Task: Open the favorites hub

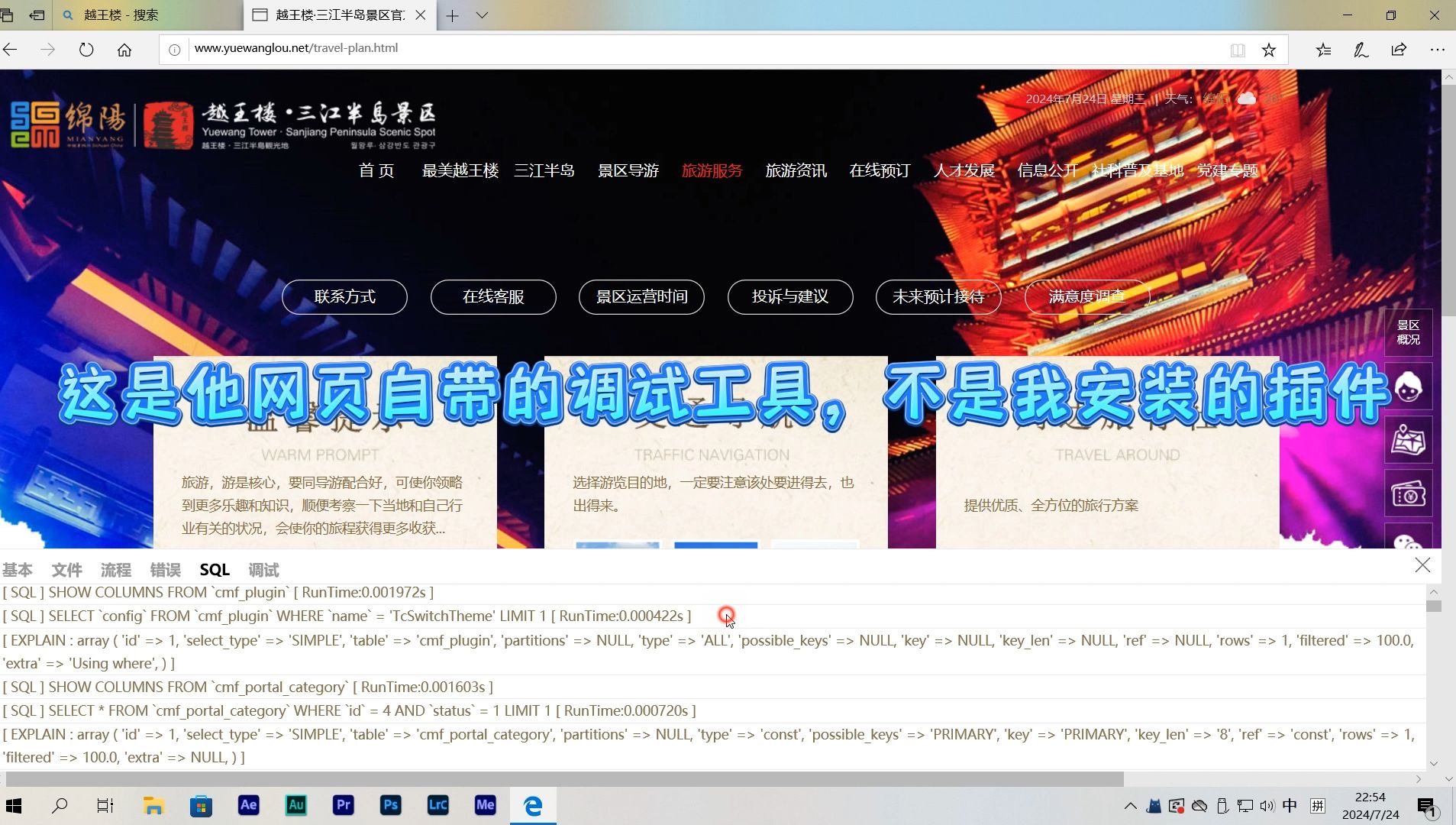Action: [x=1324, y=50]
